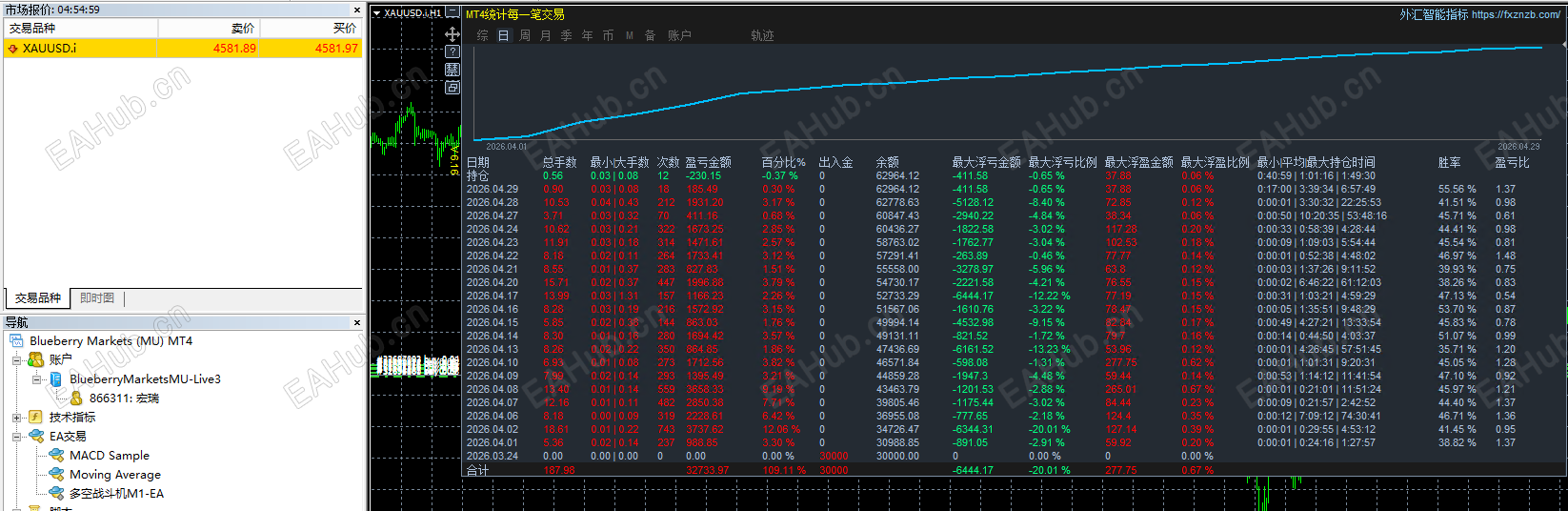Click the 禁 icon button on the chart

pos(452,70)
